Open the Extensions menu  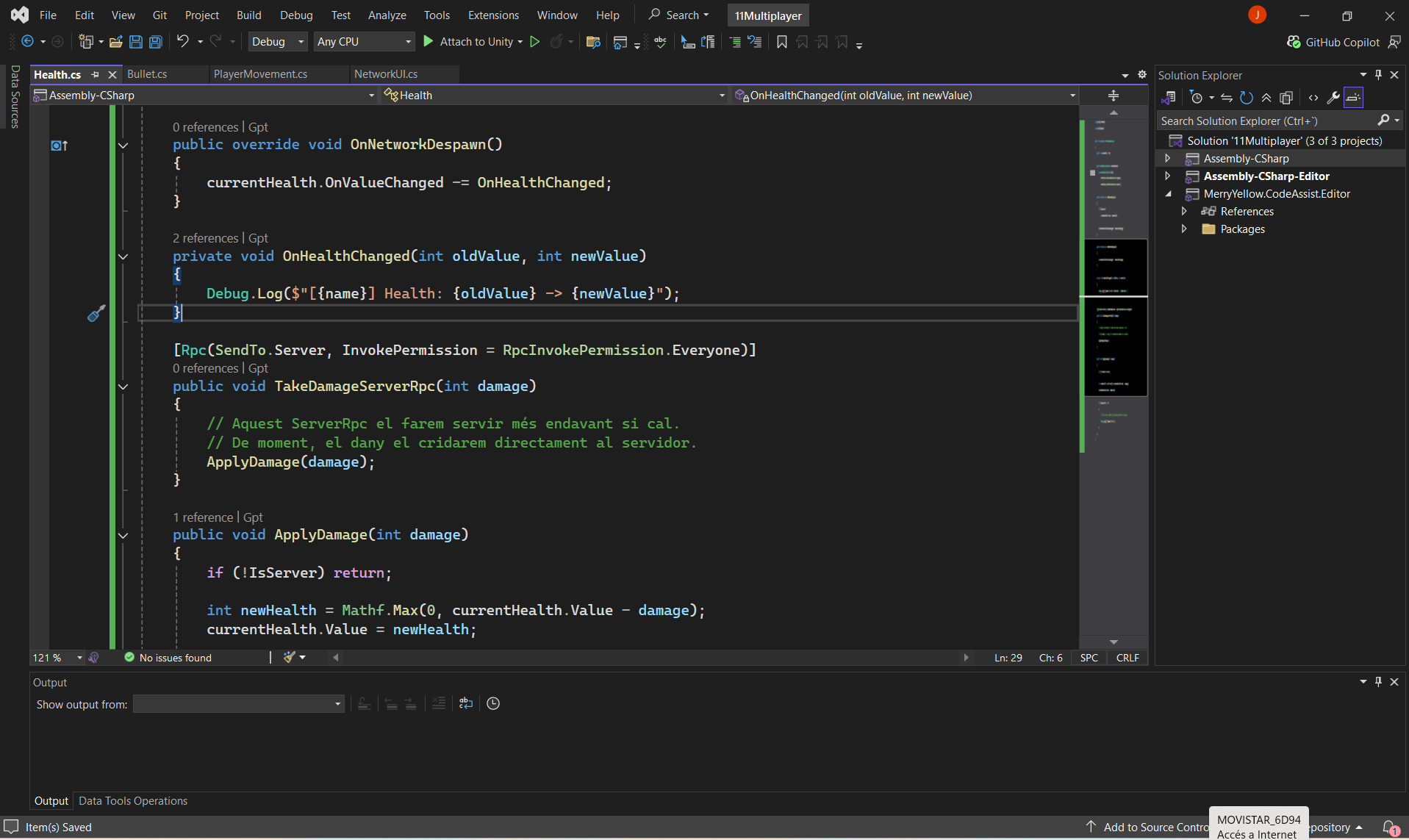(492, 15)
